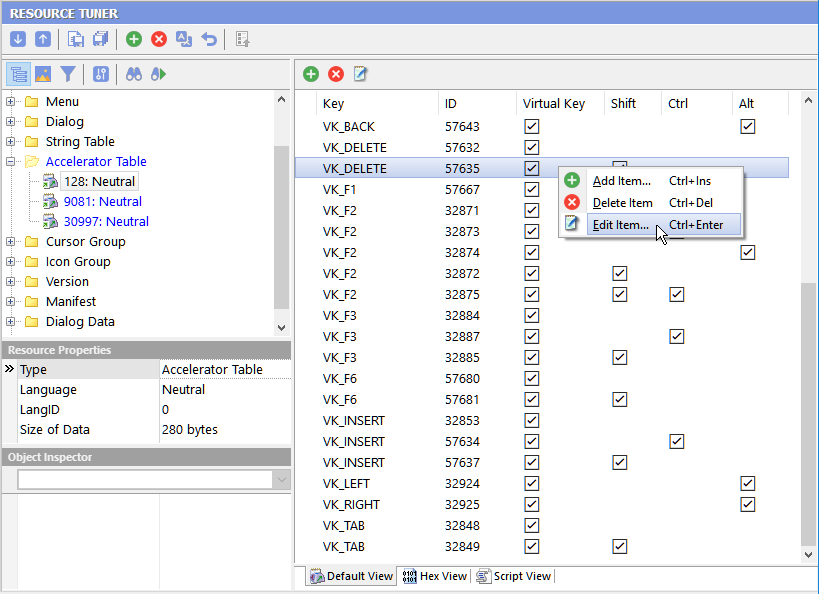Click the green Add resource icon on the main toolbar
Image resolution: width=819 pixels, height=594 pixels.
click(x=133, y=38)
